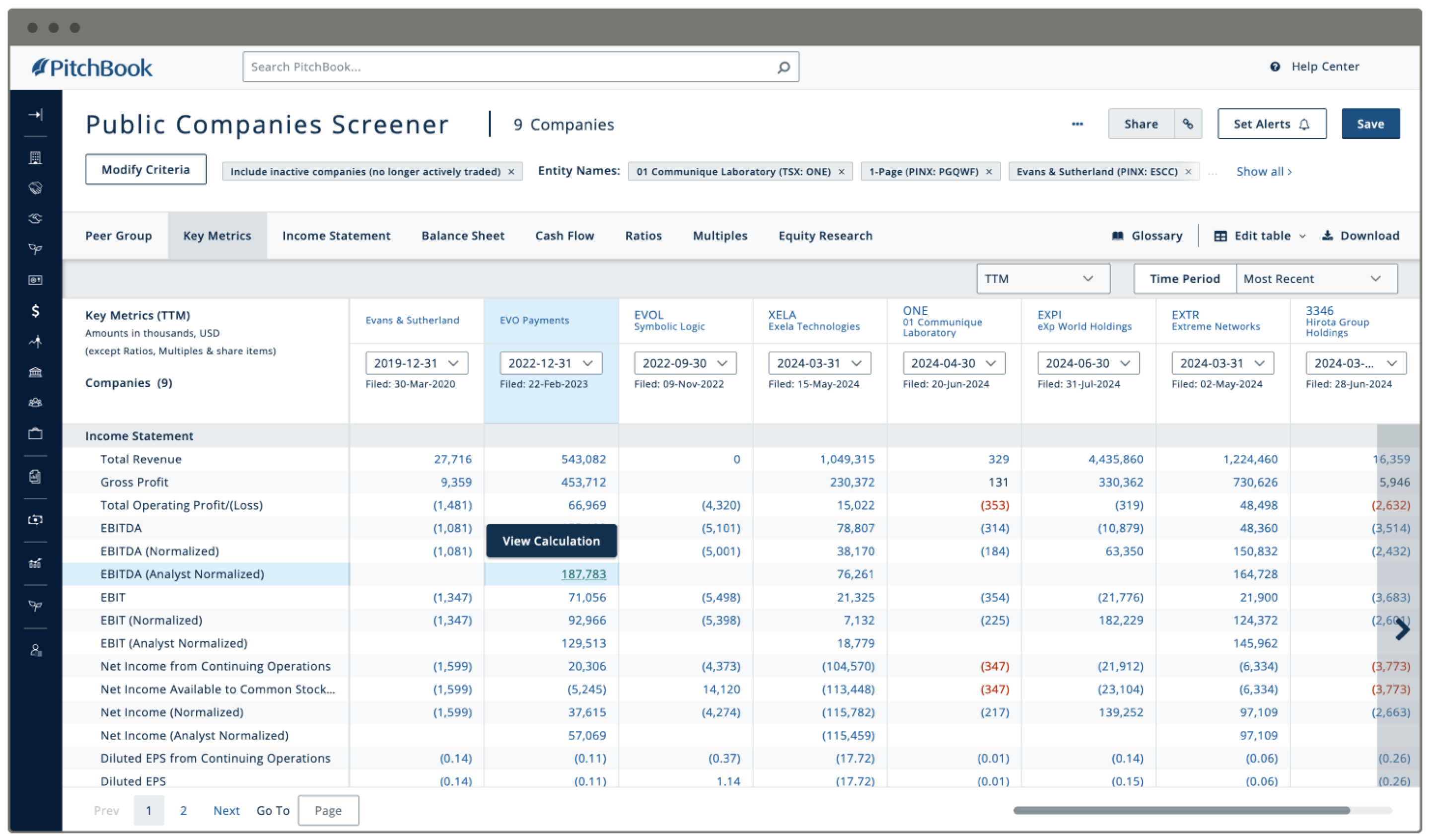Switch to the Balance Sheet tab
The image size is (1430, 840).
(x=463, y=235)
